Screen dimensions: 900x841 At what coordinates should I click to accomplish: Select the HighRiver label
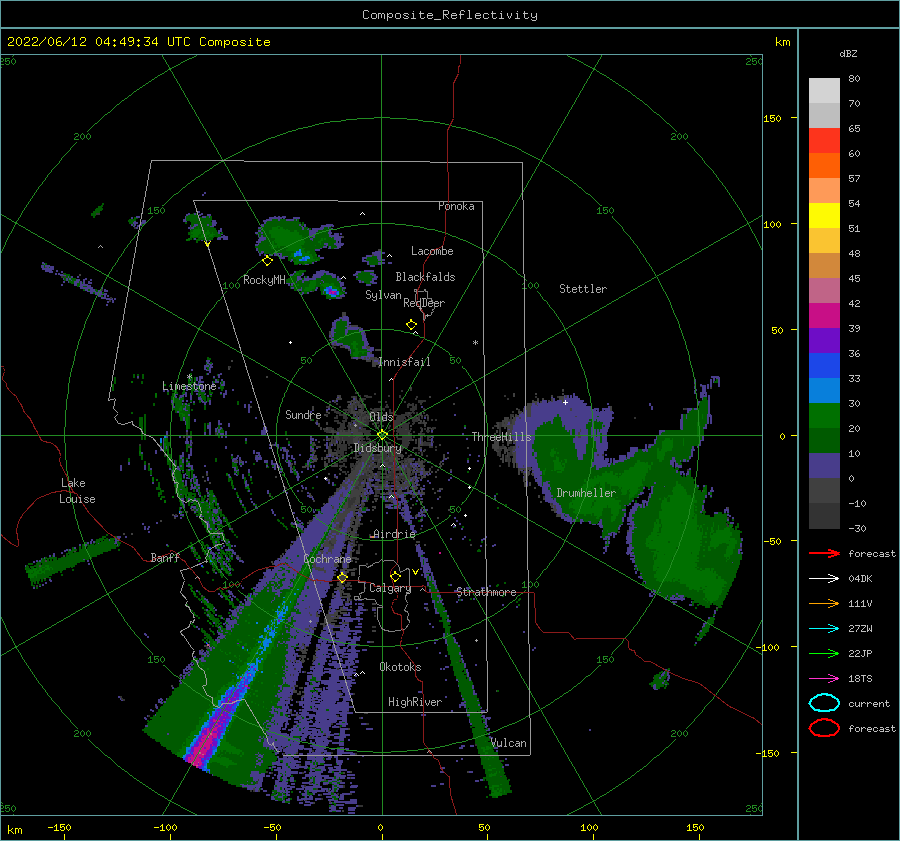(415, 702)
